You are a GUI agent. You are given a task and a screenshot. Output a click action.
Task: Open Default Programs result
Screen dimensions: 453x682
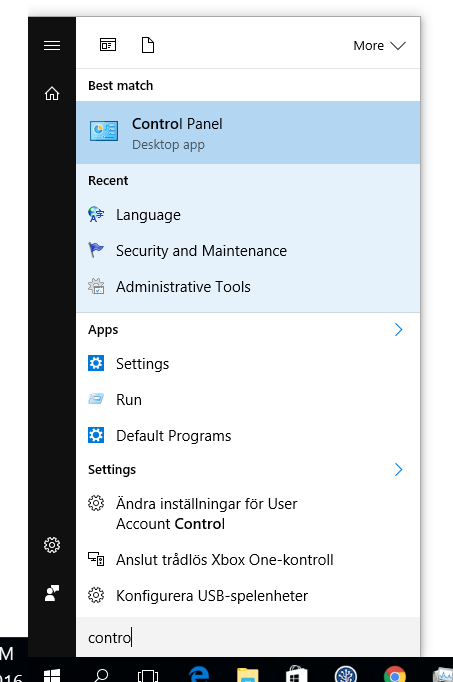click(248, 436)
